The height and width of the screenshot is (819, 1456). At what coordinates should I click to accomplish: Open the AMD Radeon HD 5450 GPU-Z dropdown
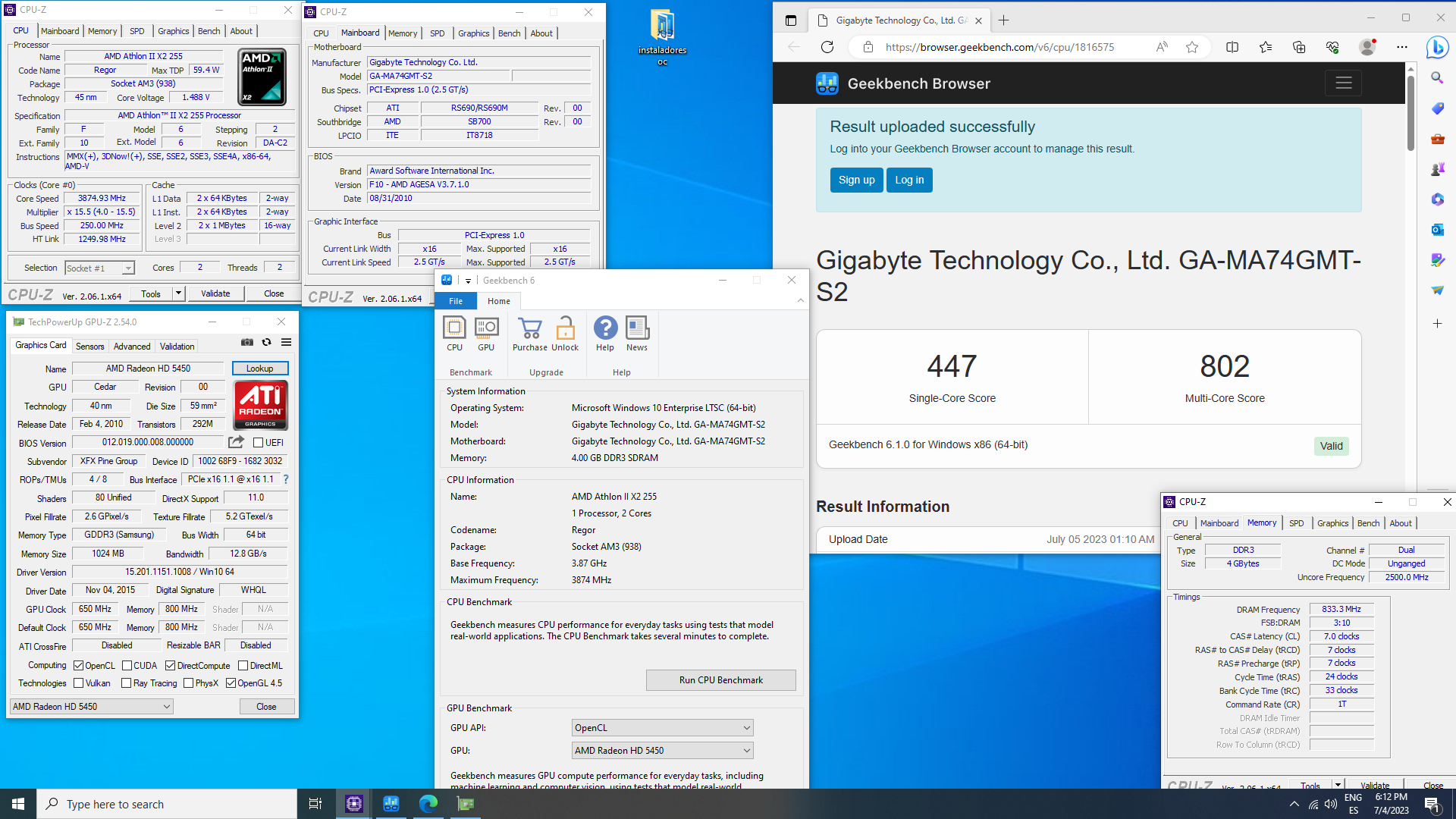[92, 706]
